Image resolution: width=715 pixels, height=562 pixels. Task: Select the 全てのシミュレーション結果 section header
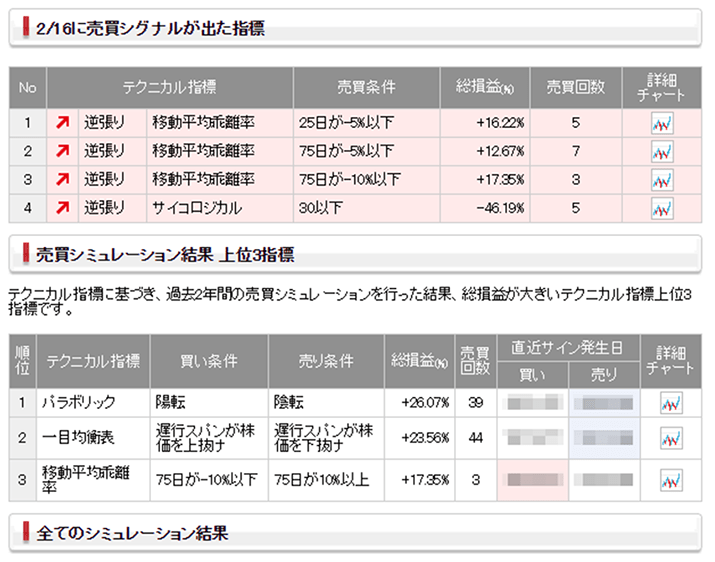pyautogui.click(x=132, y=534)
